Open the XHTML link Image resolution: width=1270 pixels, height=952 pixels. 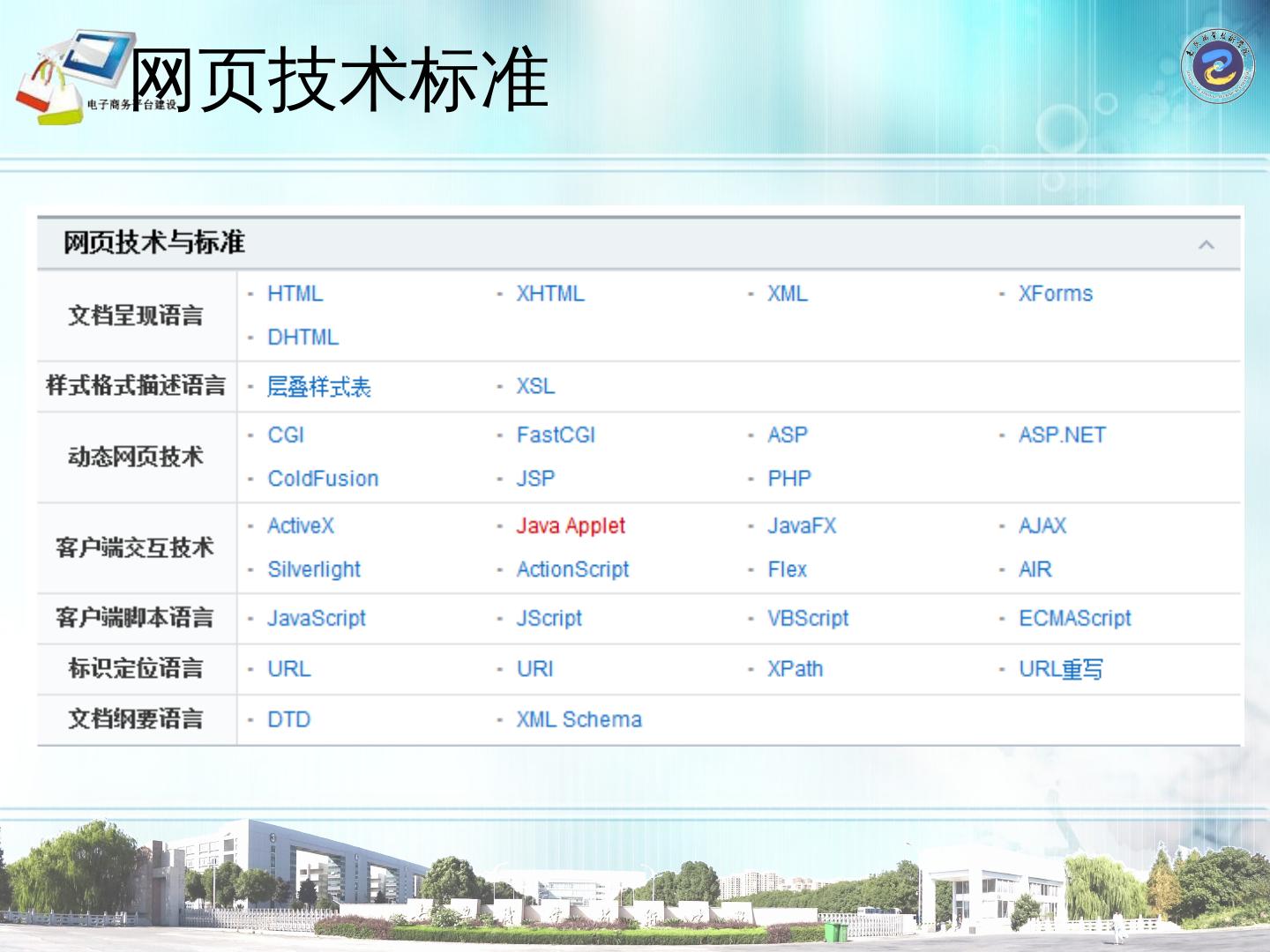550,294
